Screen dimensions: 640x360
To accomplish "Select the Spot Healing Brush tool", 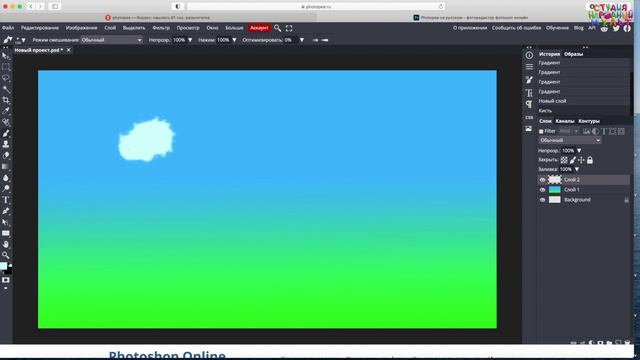I will (x=6, y=122).
